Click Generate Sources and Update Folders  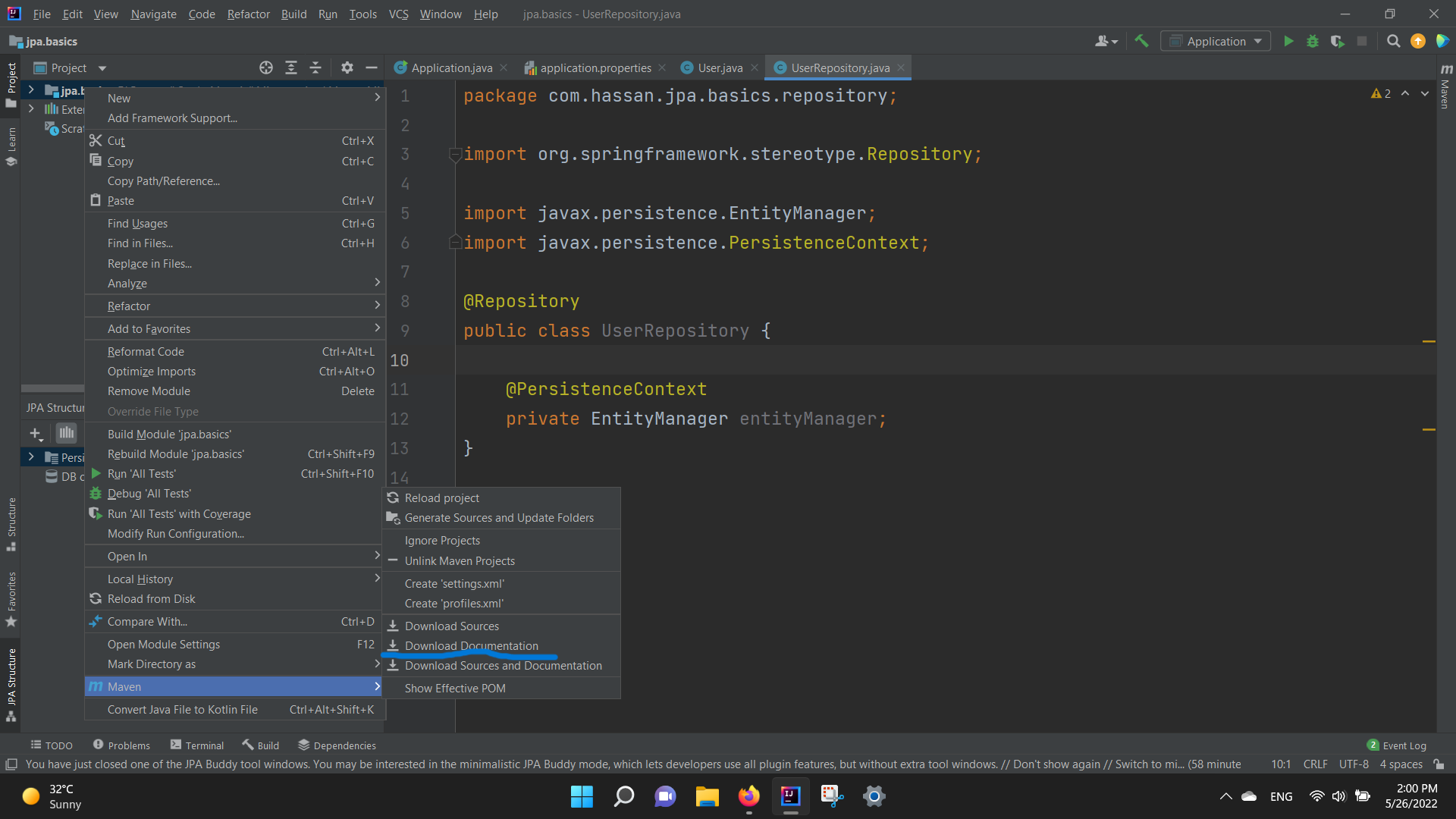[501, 518]
